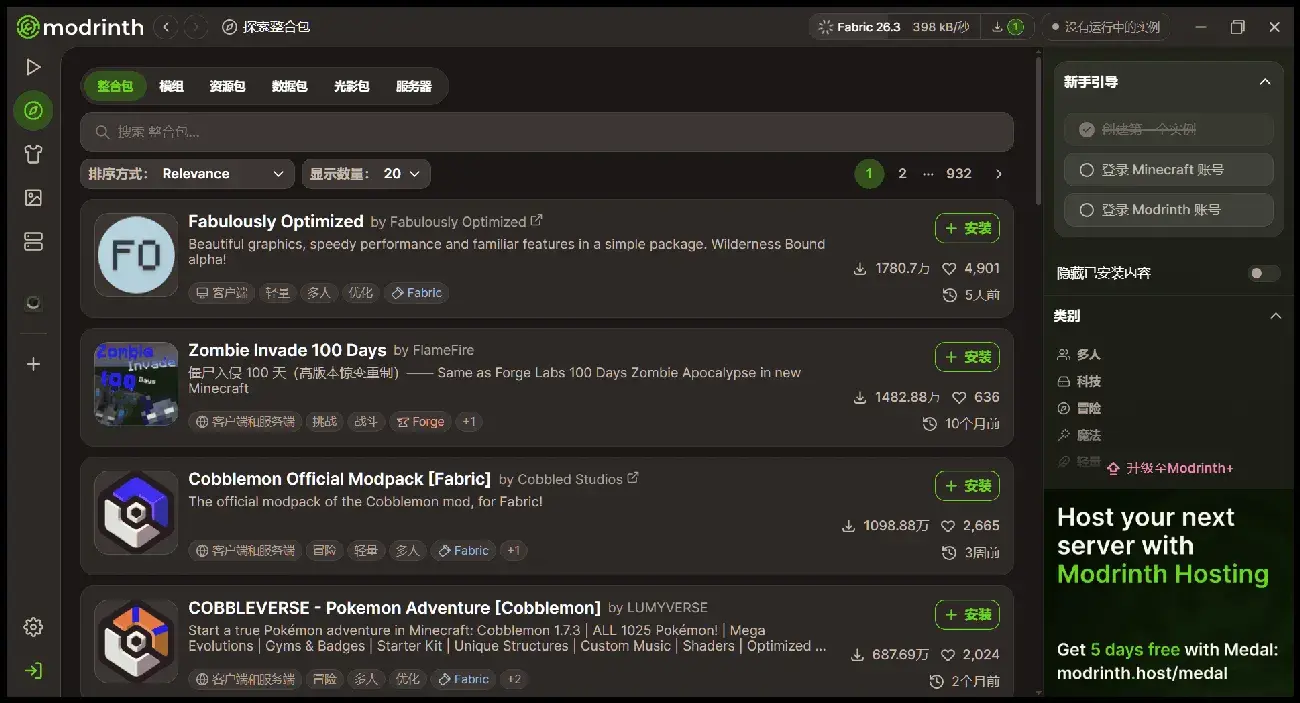Open the stacked server icon in the sidebar
This screenshot has width=1300, height=703.
click(x=33, y=241)
